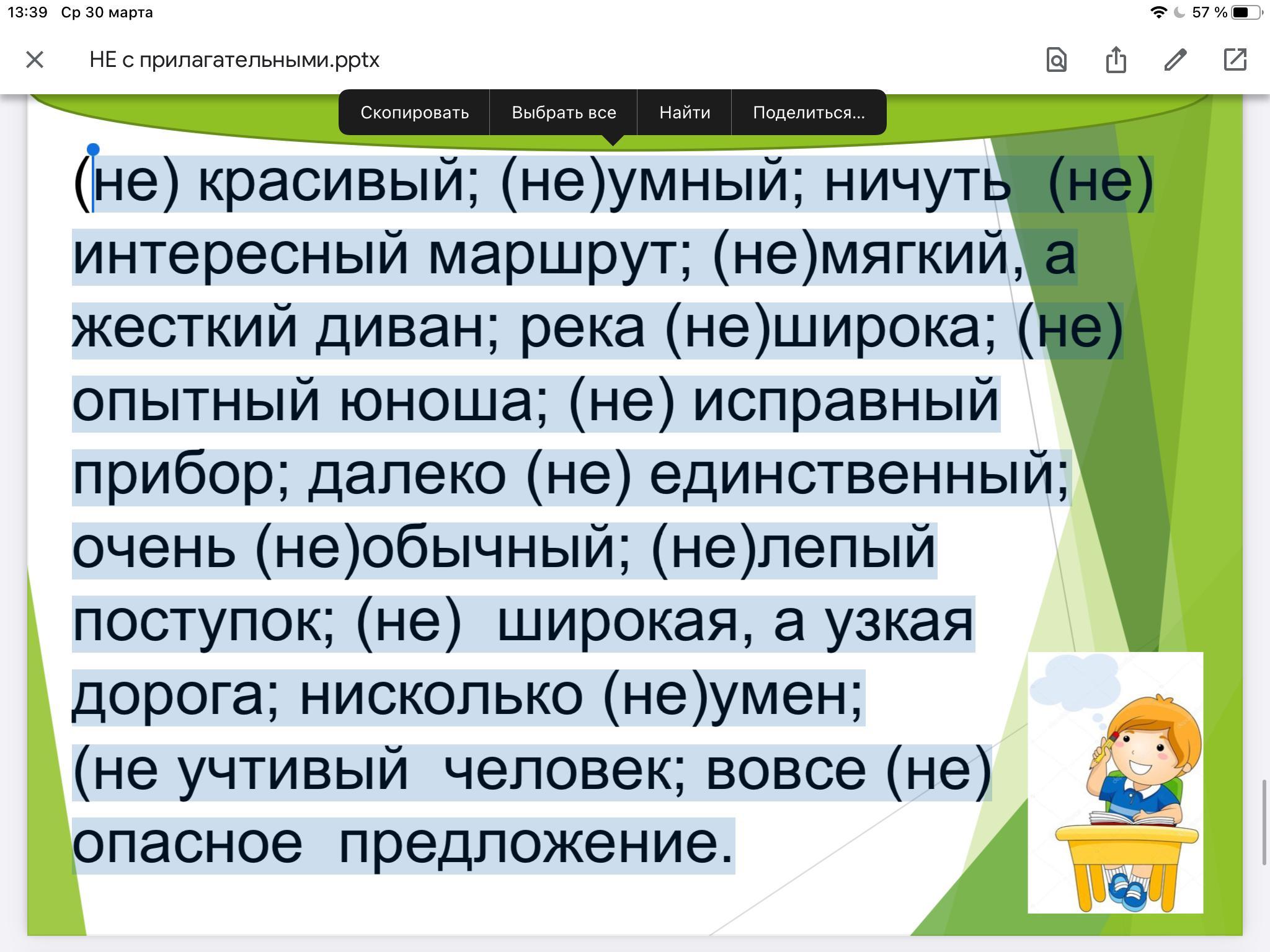This screenshot has width=1270, height=952.
Task: Open the share sheet icon
Action: [1116, 60]
